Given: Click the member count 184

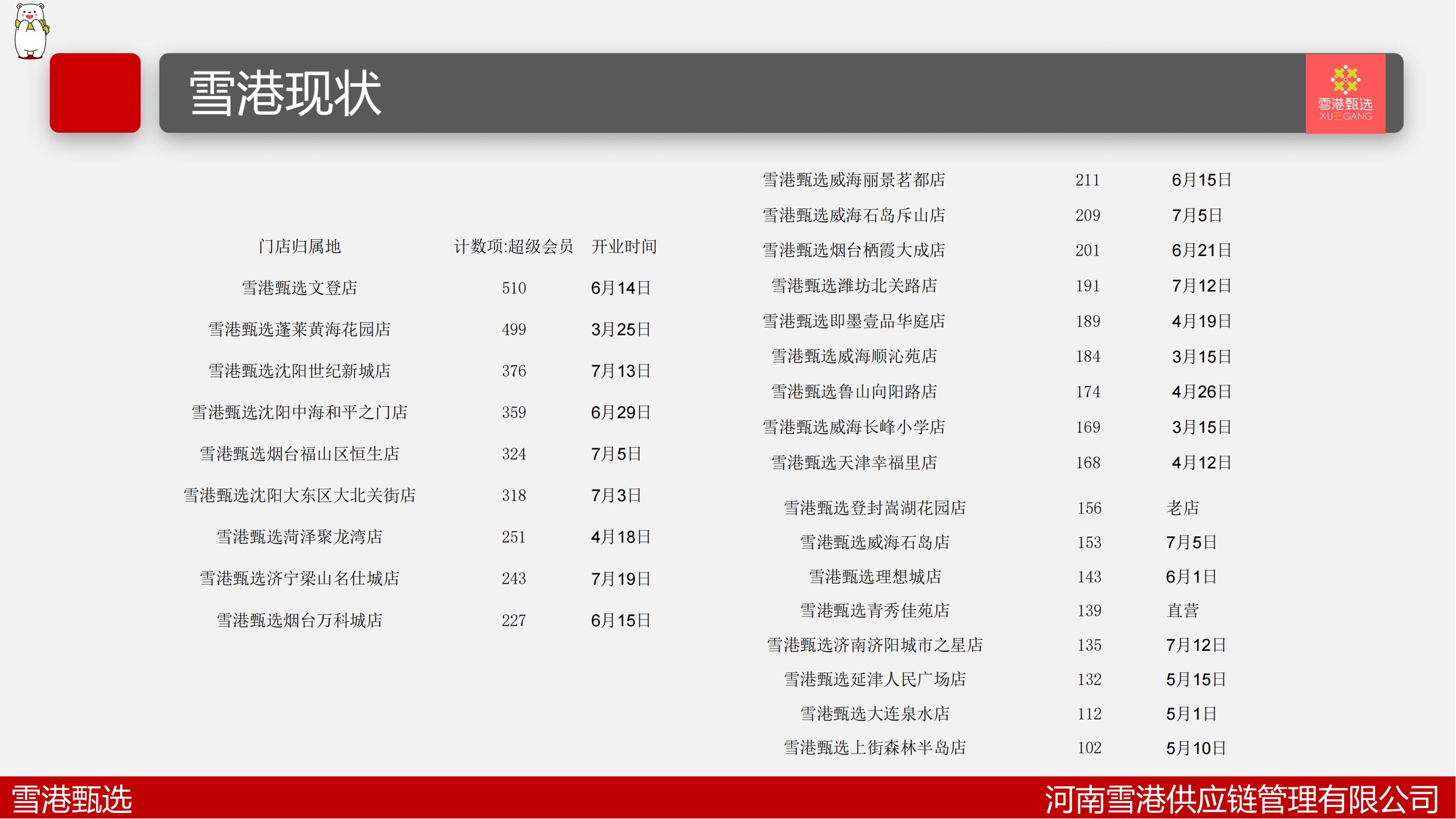Looking at the screenshot, I should (x=1087, y=356).
